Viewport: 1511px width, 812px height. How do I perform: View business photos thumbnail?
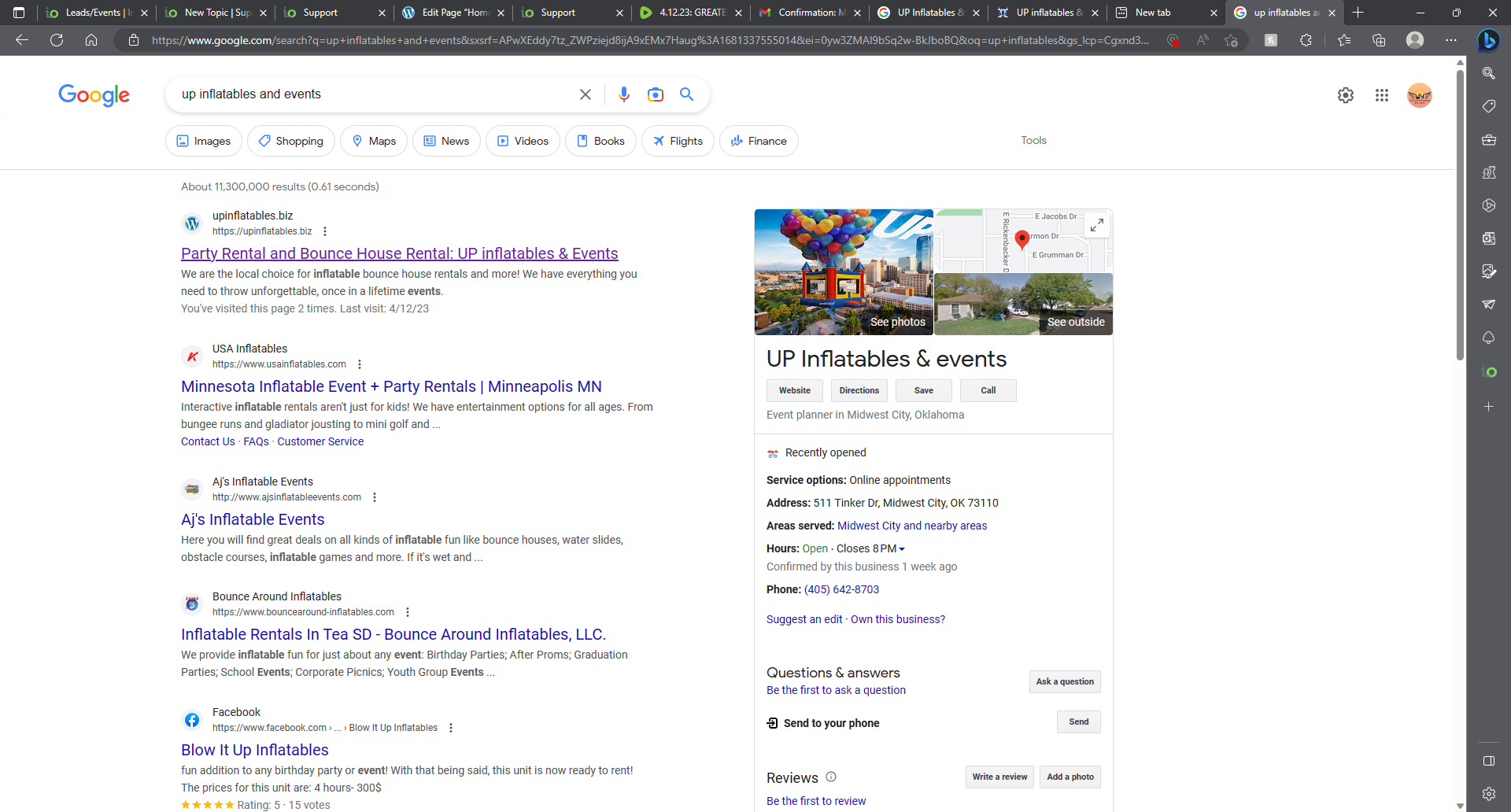point(844,272)
